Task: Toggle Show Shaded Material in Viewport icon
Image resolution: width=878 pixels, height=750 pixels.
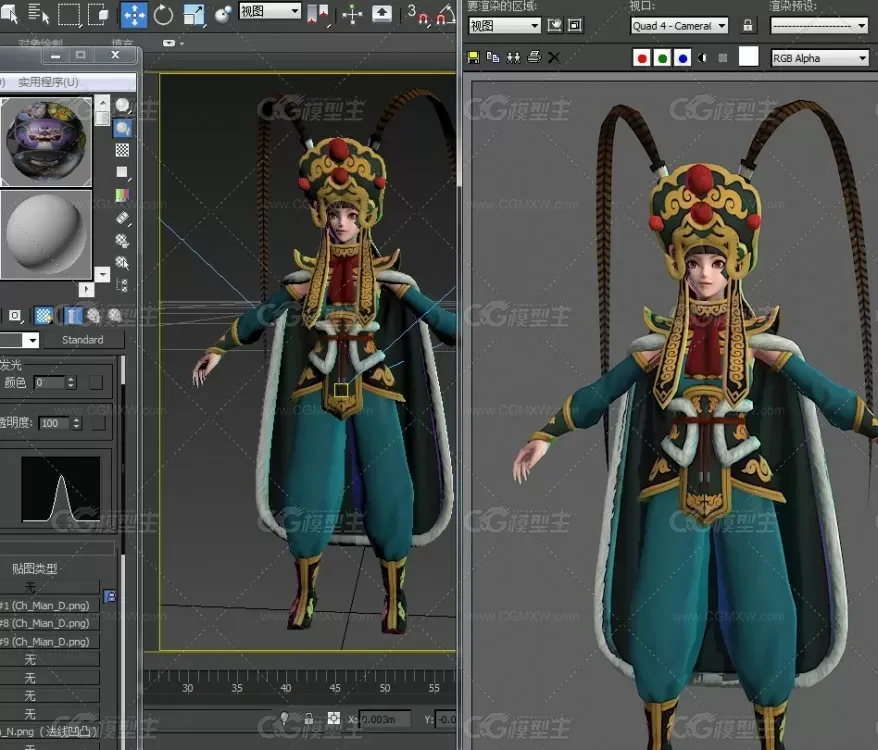Action: [x=43, y=316]
